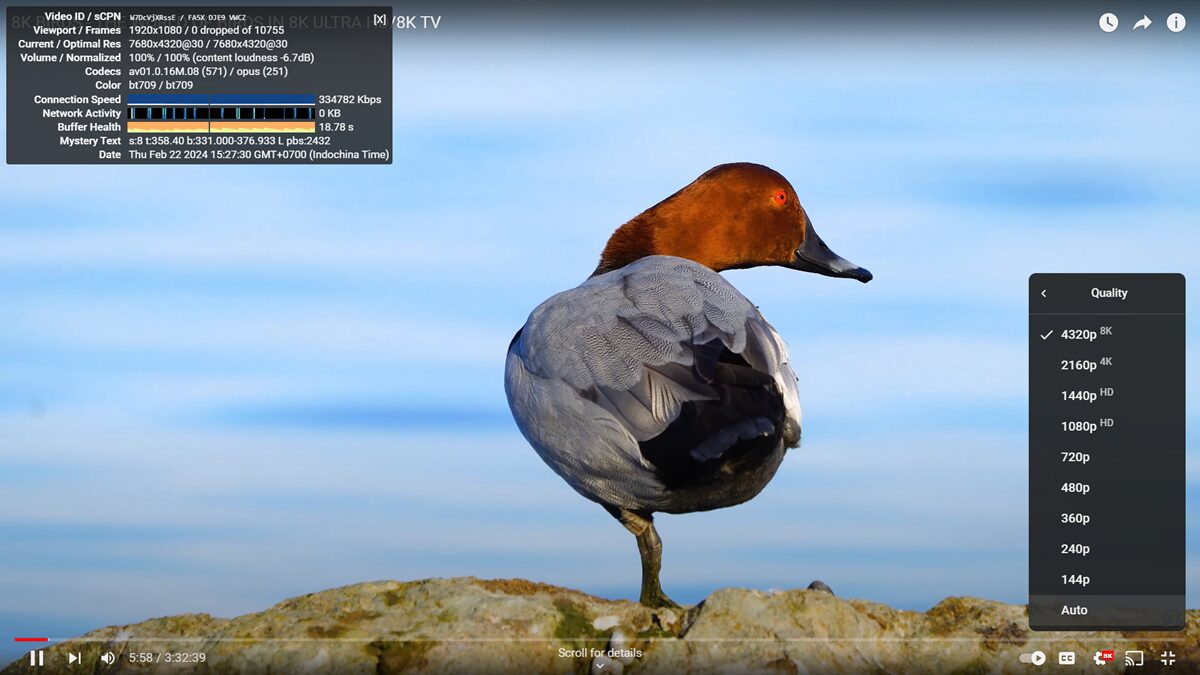Click the 5:58 / 3:32:39 time display

tap(167, 658)
